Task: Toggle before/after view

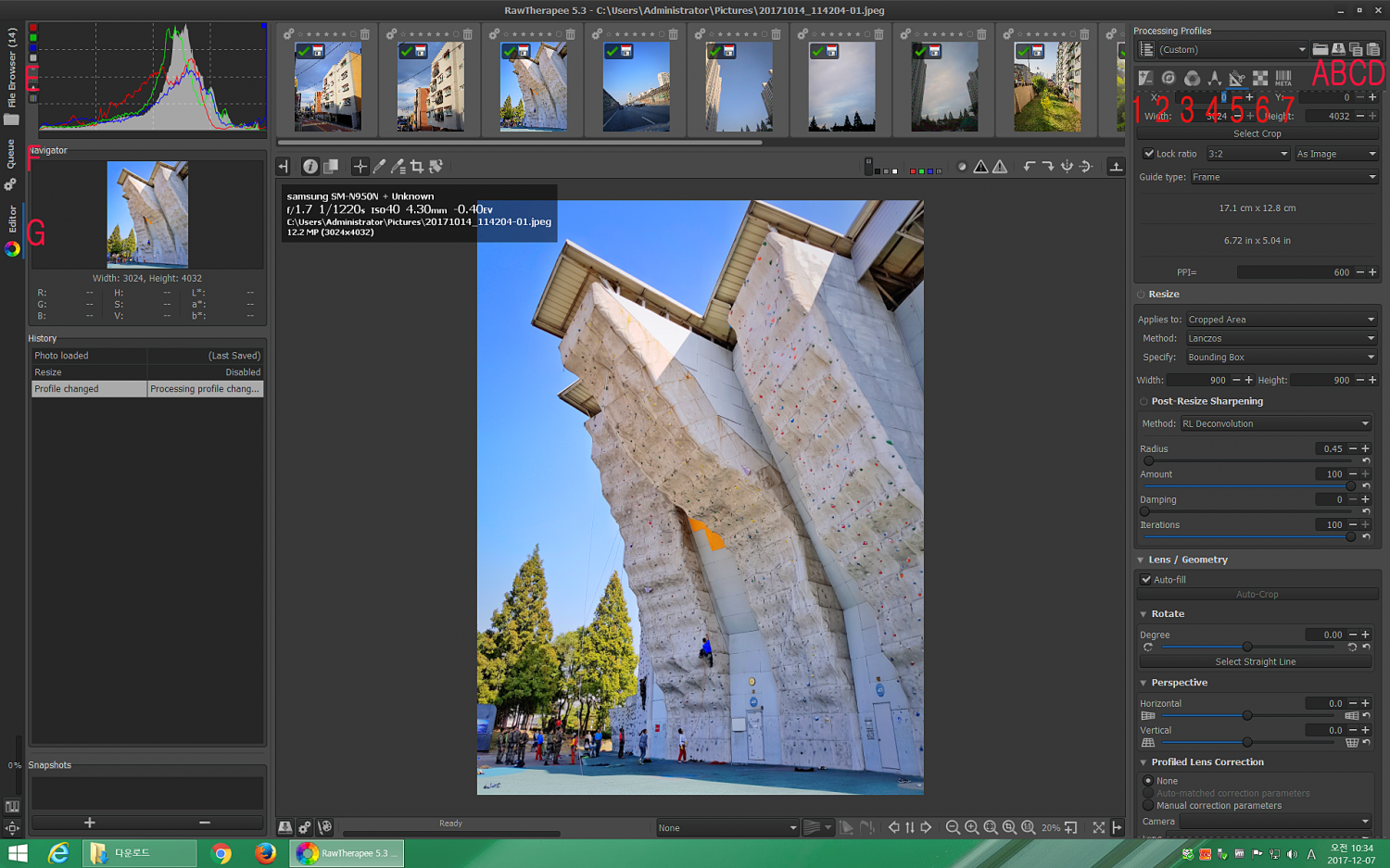Action: pyautogui.click(x=330, y=167)
